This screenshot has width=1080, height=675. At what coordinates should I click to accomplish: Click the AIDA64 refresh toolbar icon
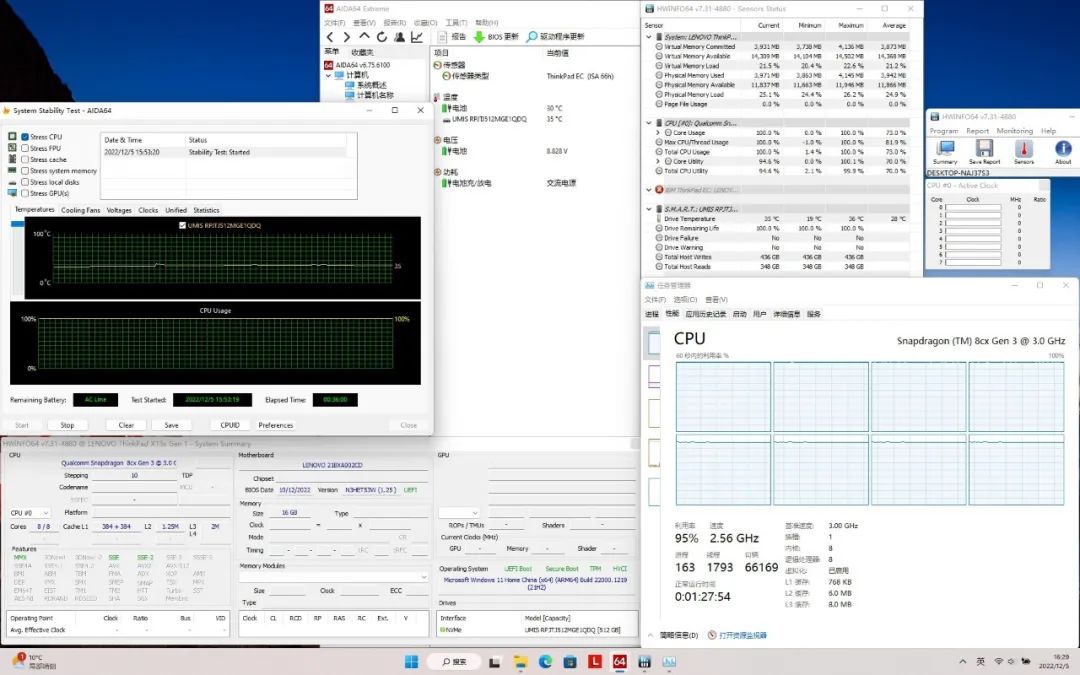coord(382,37)
